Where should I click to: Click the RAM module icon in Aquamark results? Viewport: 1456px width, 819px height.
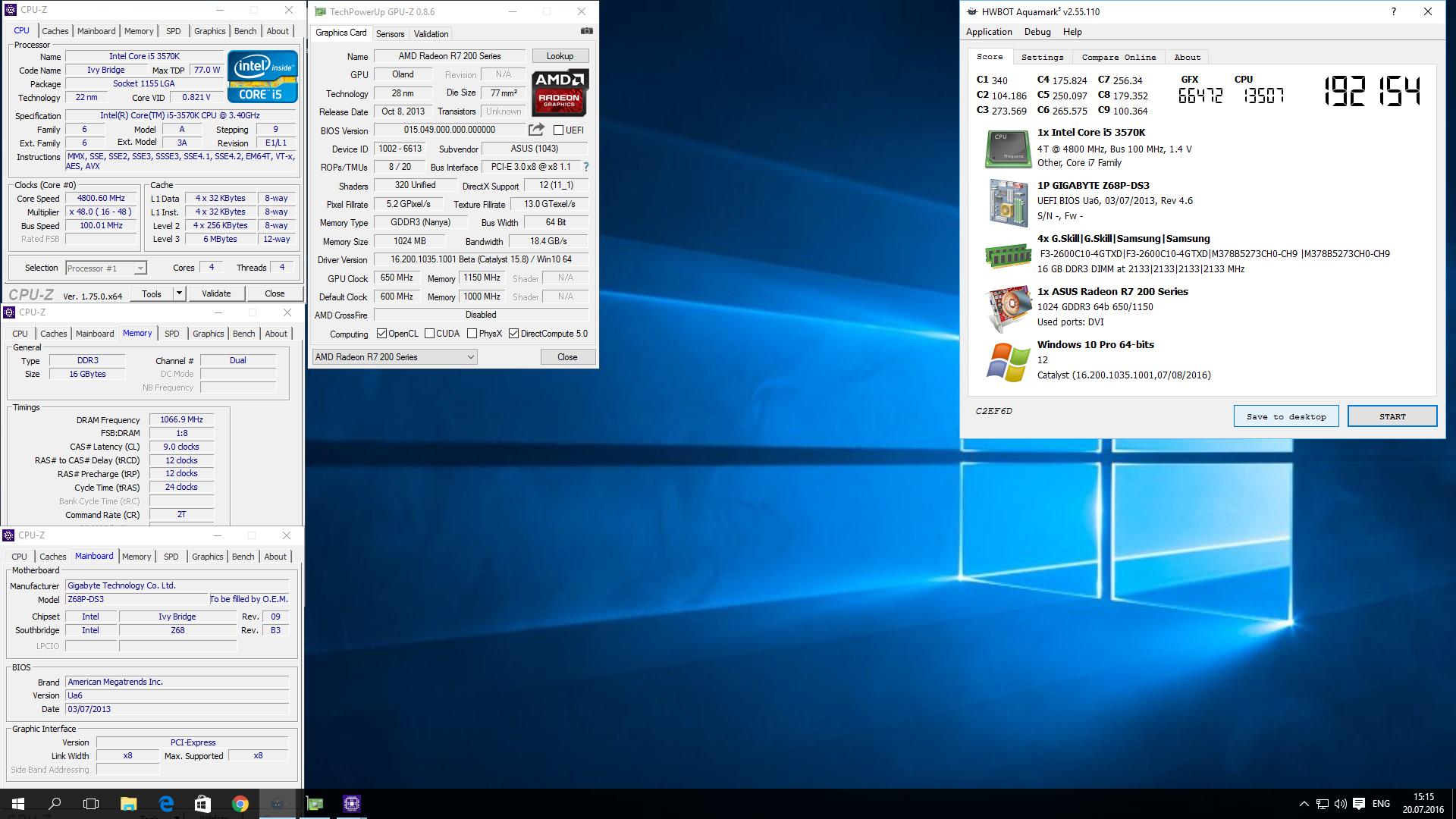tap(1008, 256)
